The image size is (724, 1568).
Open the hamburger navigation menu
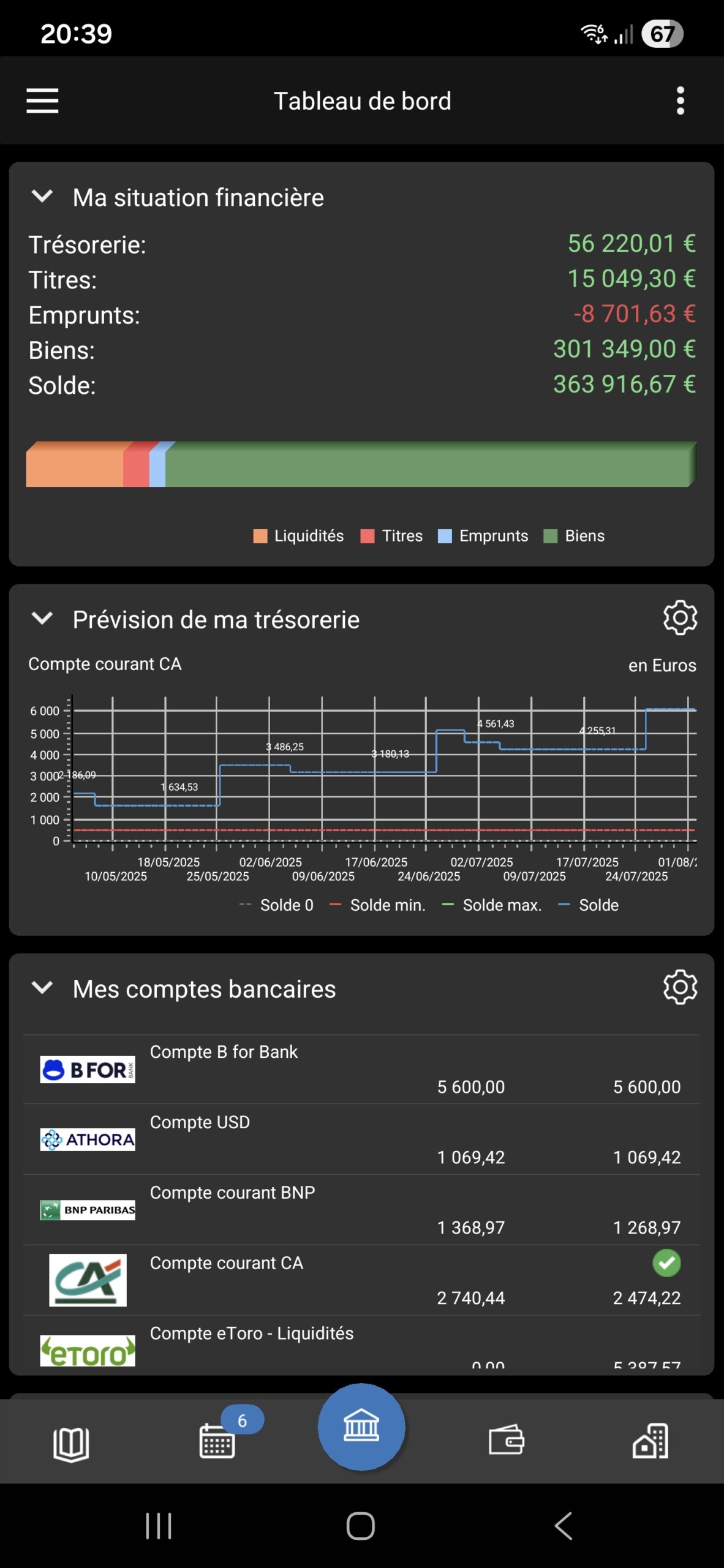[x=42, y=100]
